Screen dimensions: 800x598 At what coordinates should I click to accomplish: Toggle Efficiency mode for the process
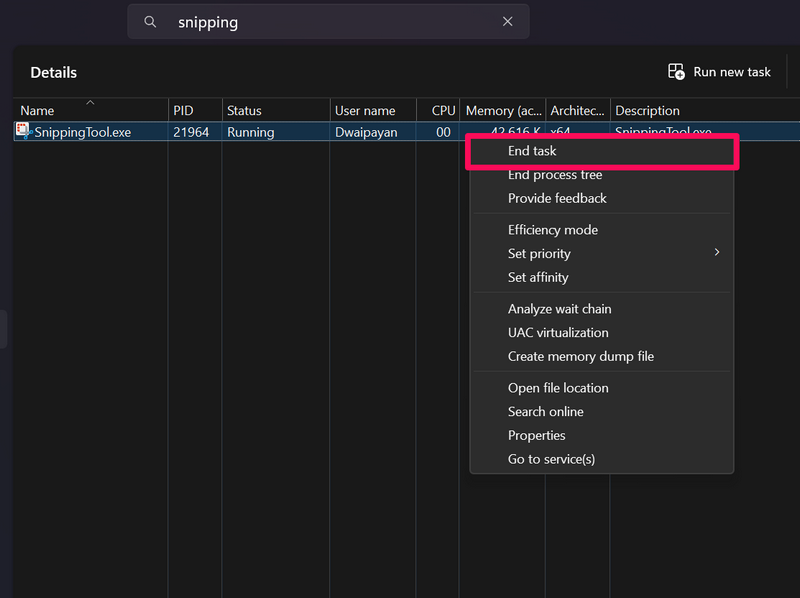pyautogui.click(x=552, y=230)
